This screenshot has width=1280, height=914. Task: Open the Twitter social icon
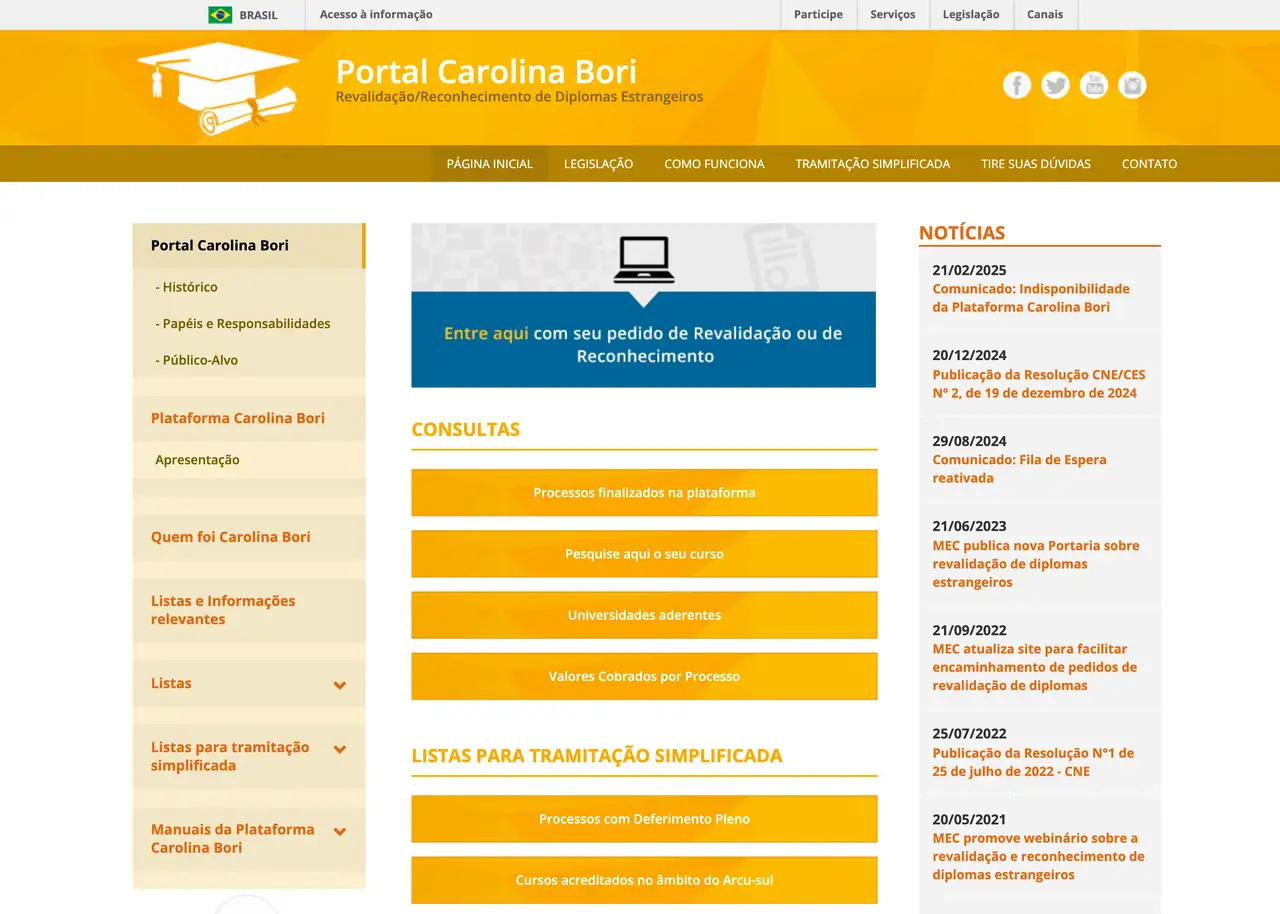pos(1055,85)
